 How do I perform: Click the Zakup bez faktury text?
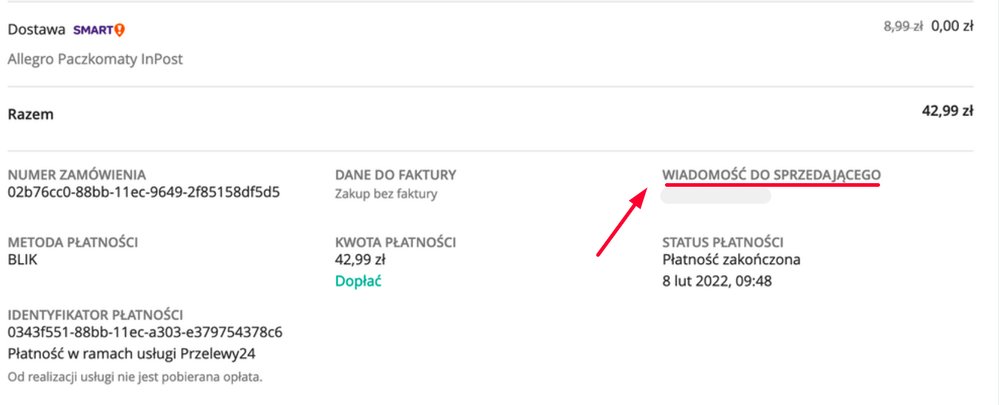(386, 194)
